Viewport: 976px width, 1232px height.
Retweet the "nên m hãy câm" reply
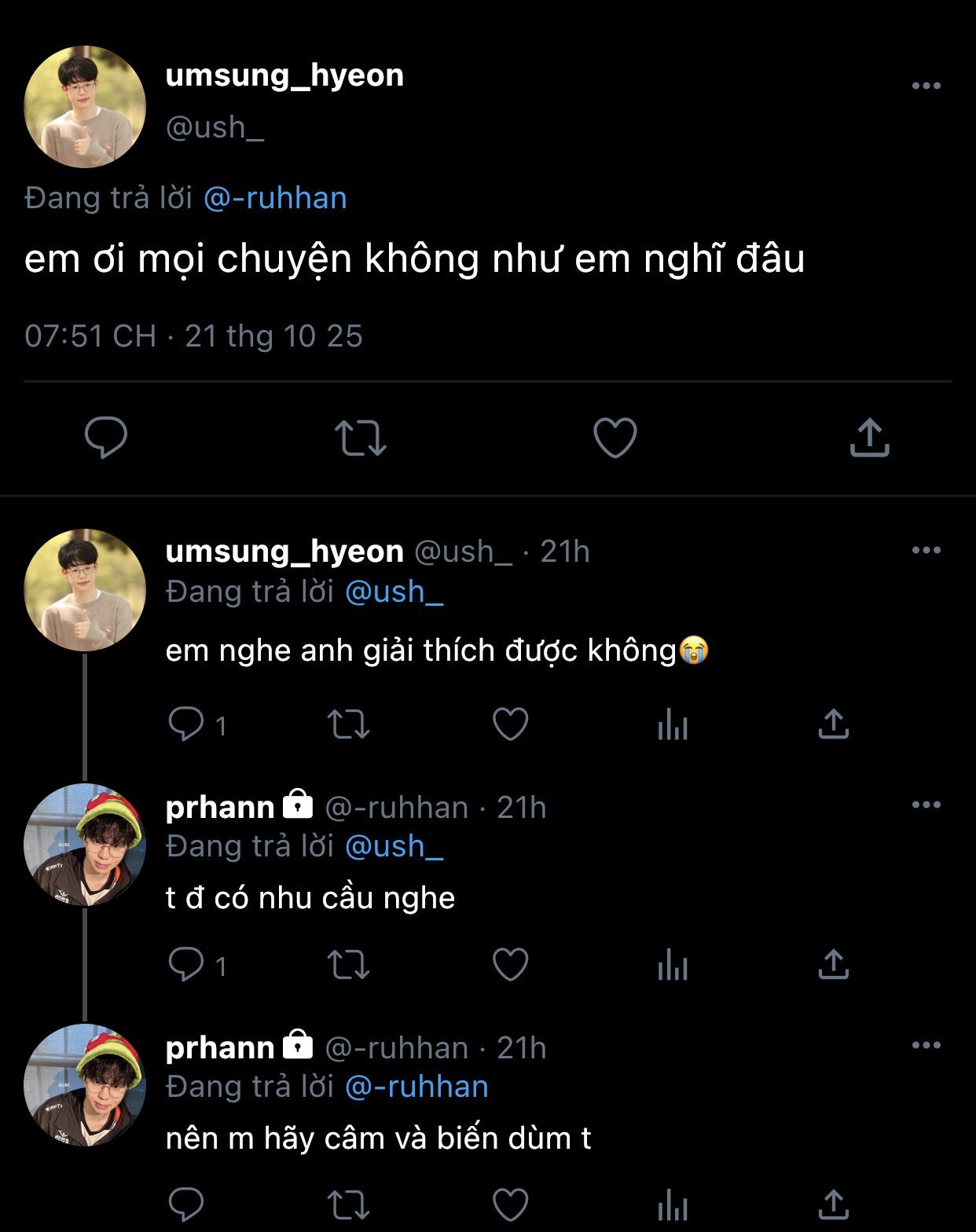(x=348, y=1205)
